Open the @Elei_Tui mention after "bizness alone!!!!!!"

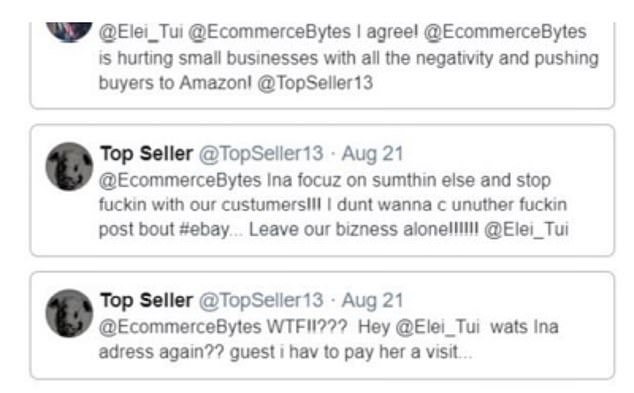click(526, 230)
